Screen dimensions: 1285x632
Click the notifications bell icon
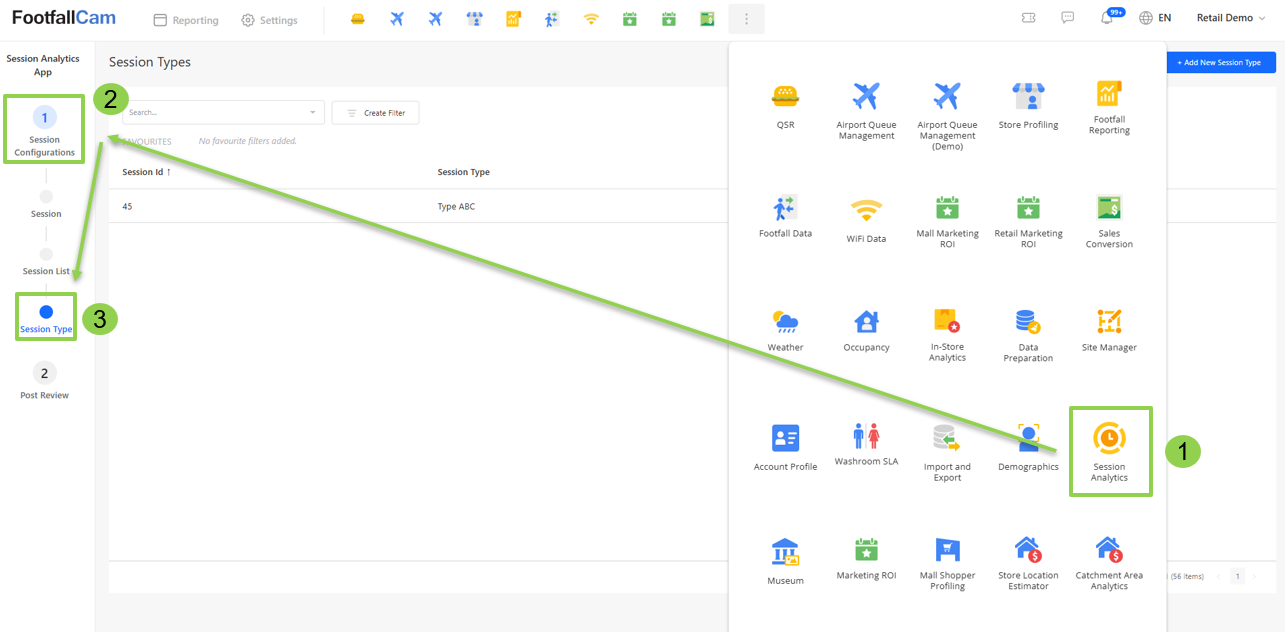(x=1107, y=19)
